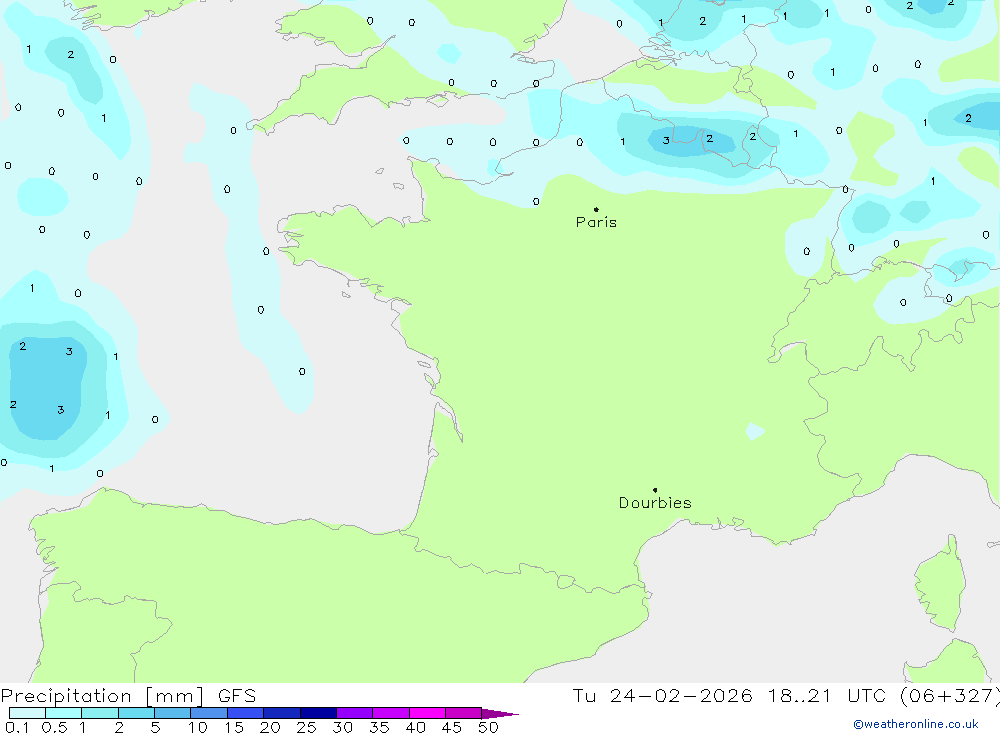Click the '0.5' legend scale value
Viewport: 1000px width, 733px height.
(54, 727)
